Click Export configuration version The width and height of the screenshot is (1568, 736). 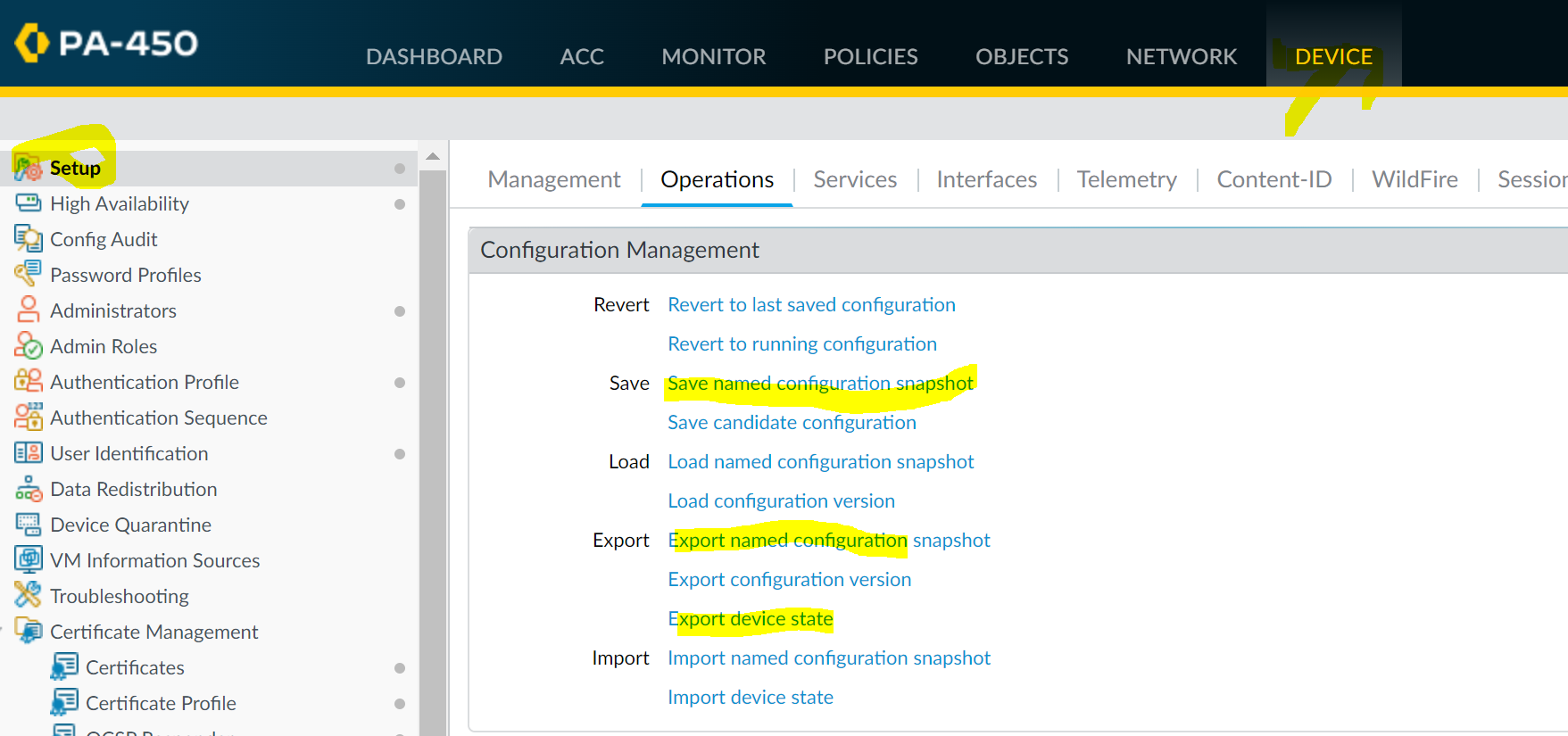(790, 579)
